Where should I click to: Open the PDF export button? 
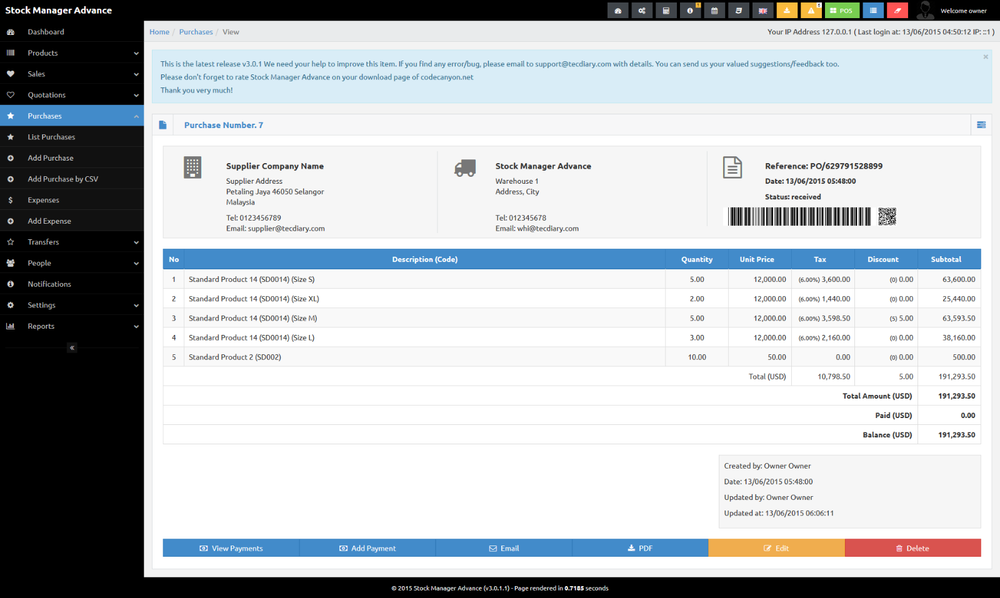(640, 547)
